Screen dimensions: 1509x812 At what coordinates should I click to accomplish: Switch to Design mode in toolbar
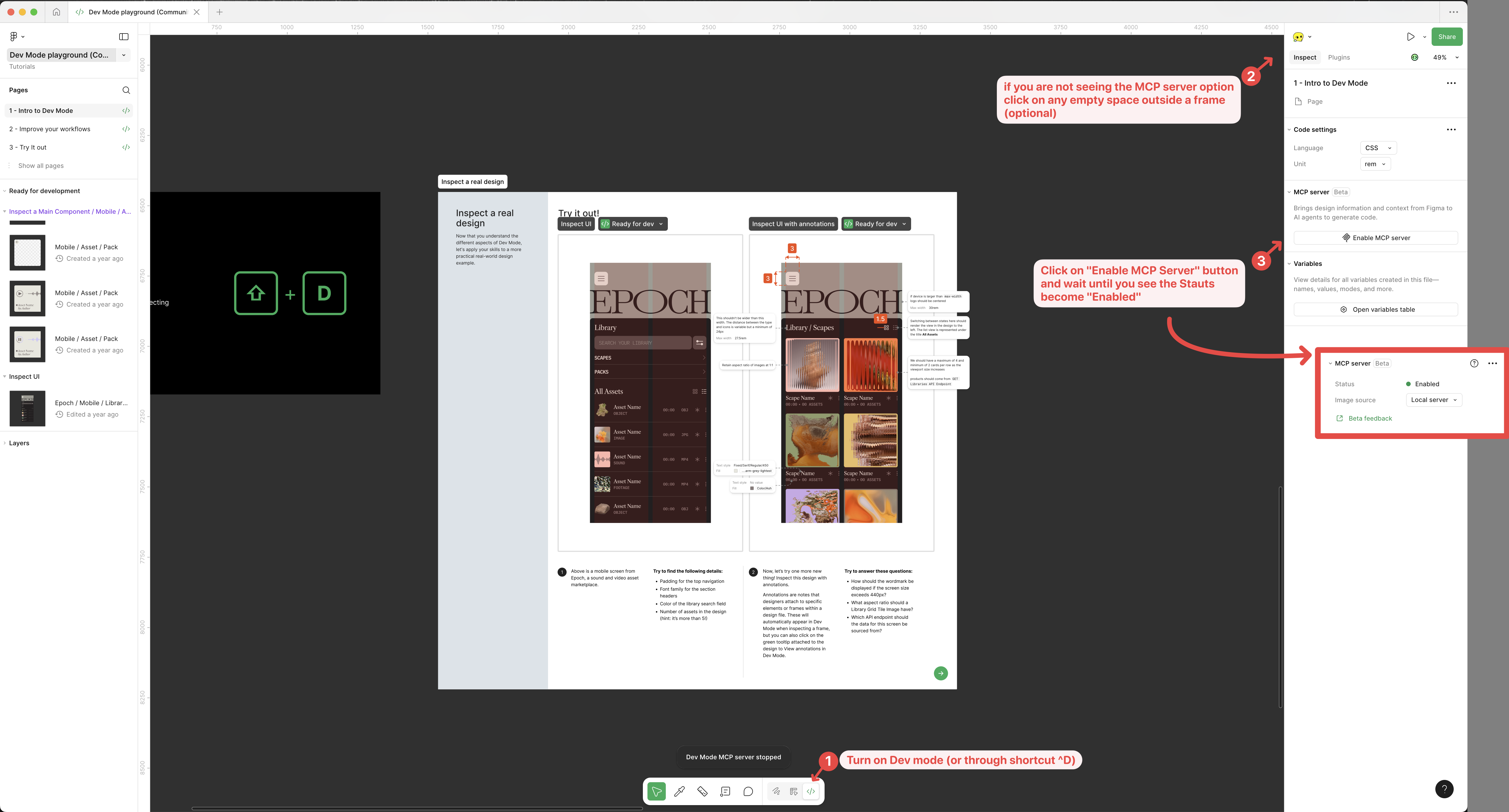coord(794,791)
